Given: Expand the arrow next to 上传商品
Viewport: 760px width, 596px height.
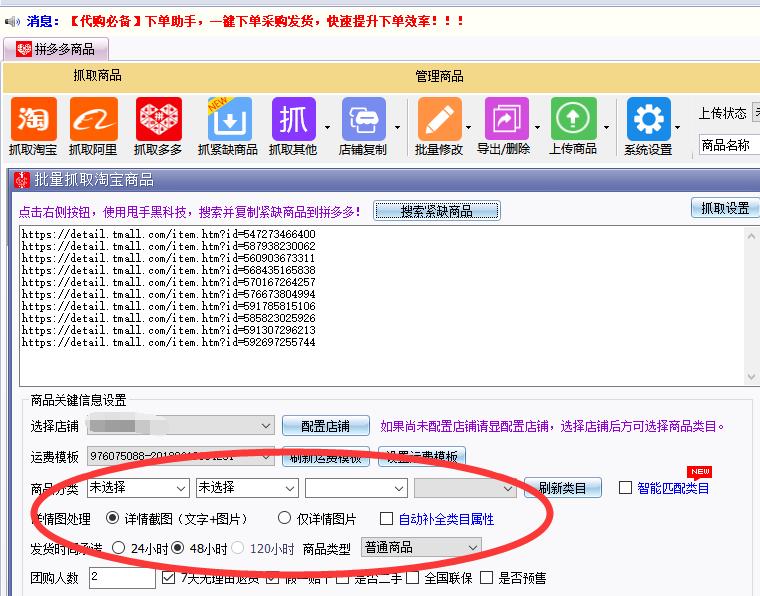Looking at the screenshot, I should [606, 127].
